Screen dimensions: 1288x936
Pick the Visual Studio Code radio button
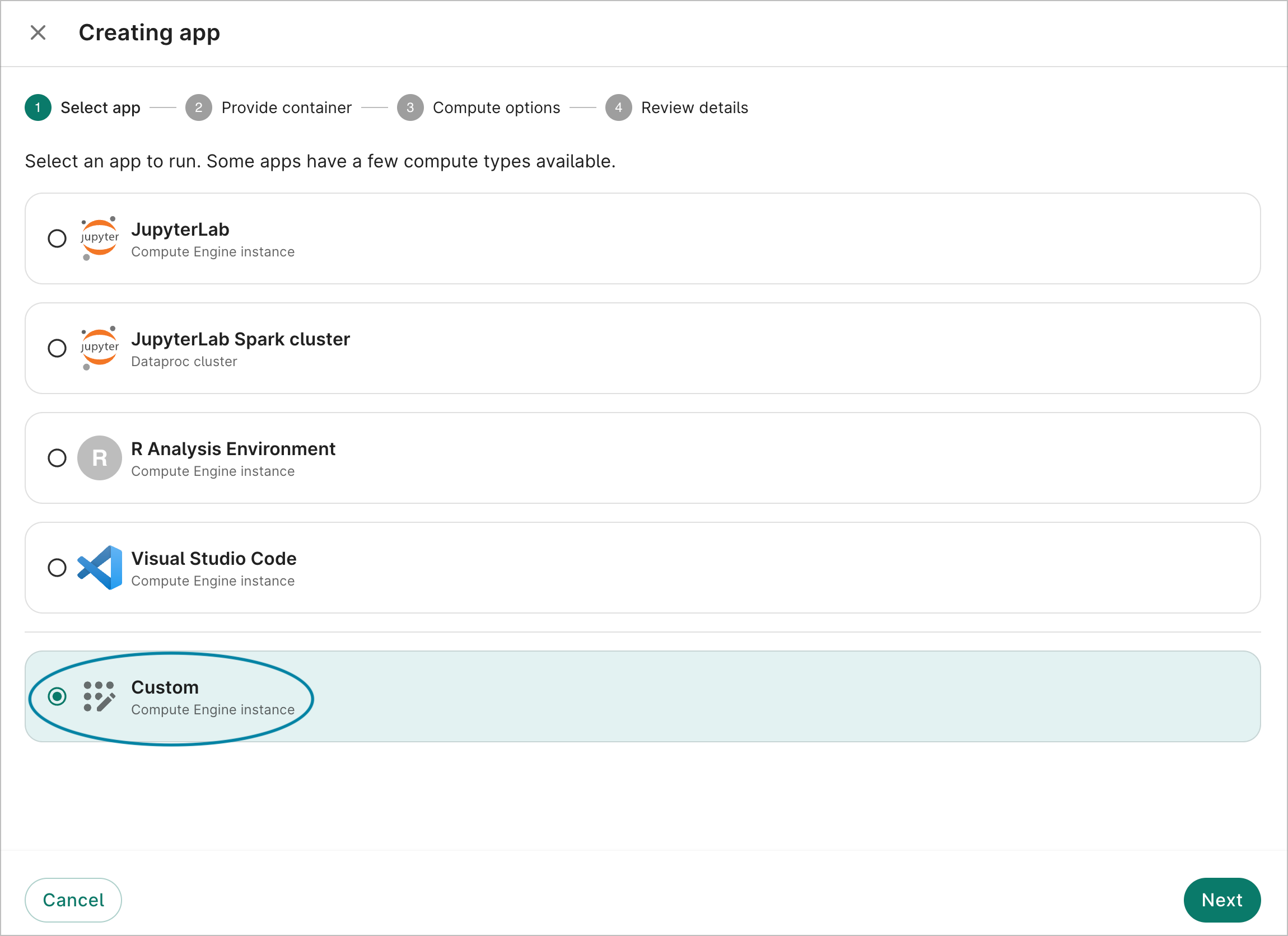click(57, 568)
